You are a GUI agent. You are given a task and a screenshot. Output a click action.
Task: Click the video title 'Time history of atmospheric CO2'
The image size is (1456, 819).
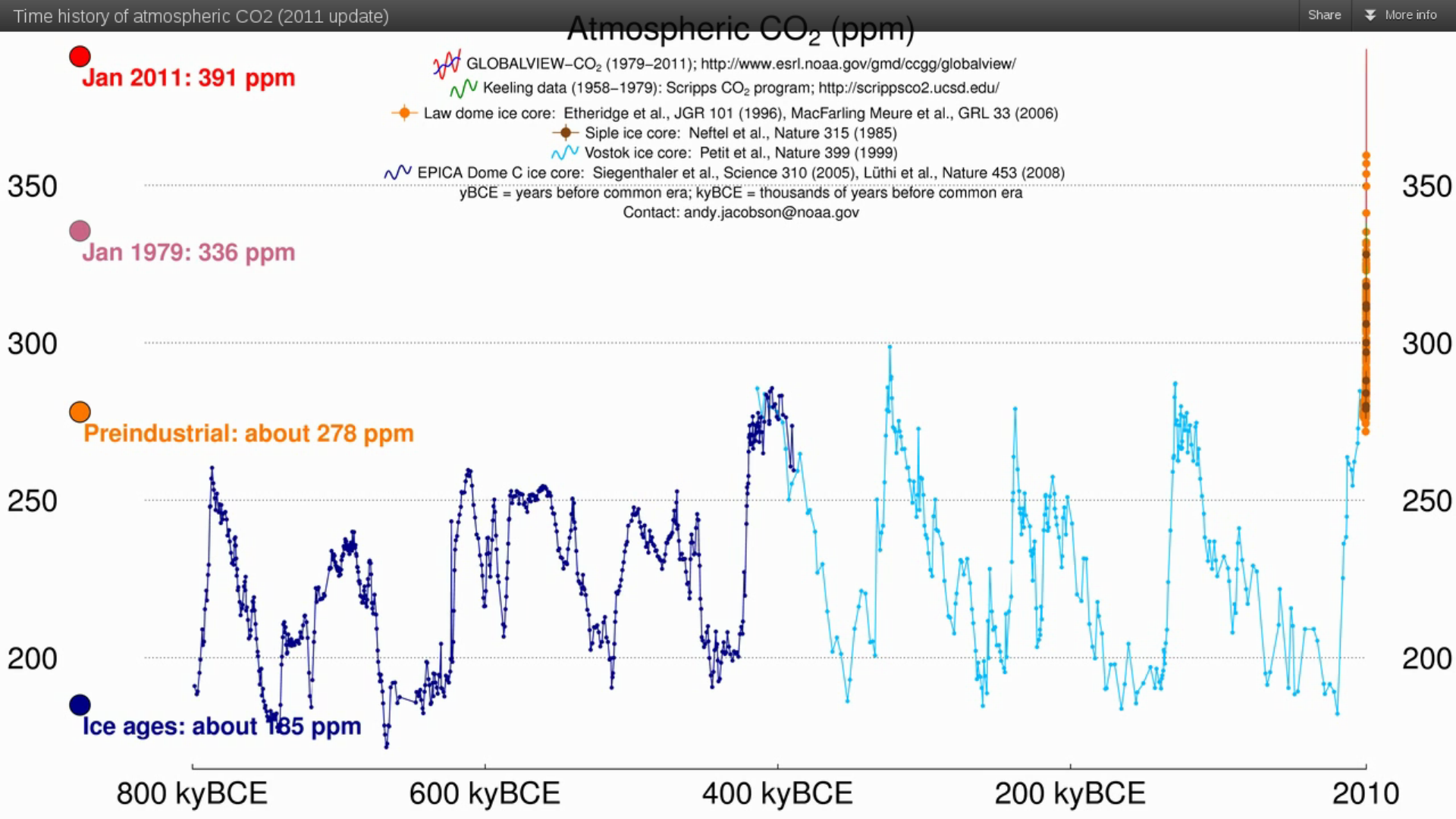(x=201, y=16)
